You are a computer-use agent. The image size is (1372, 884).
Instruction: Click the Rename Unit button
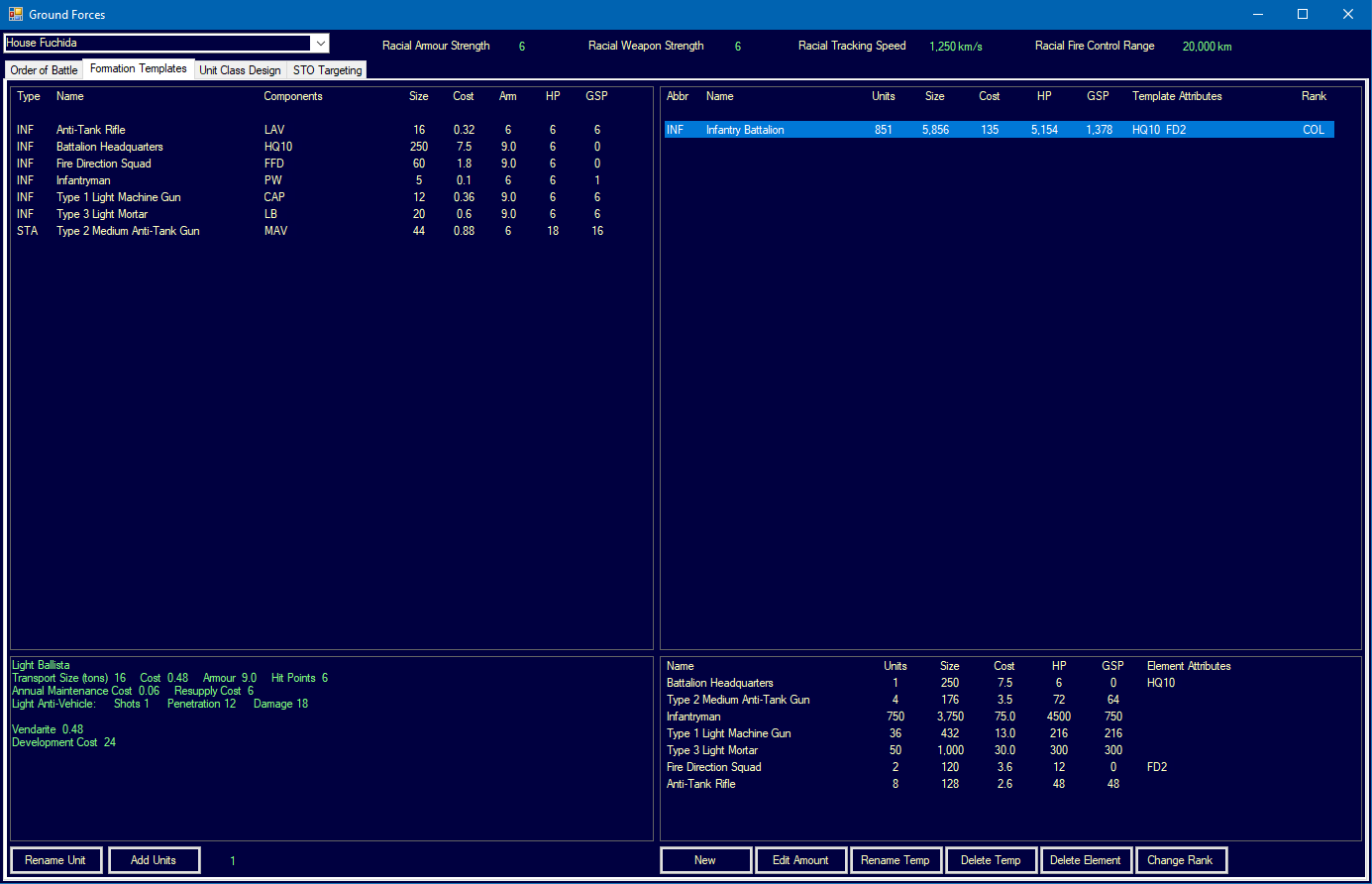(x=55, y=860)
